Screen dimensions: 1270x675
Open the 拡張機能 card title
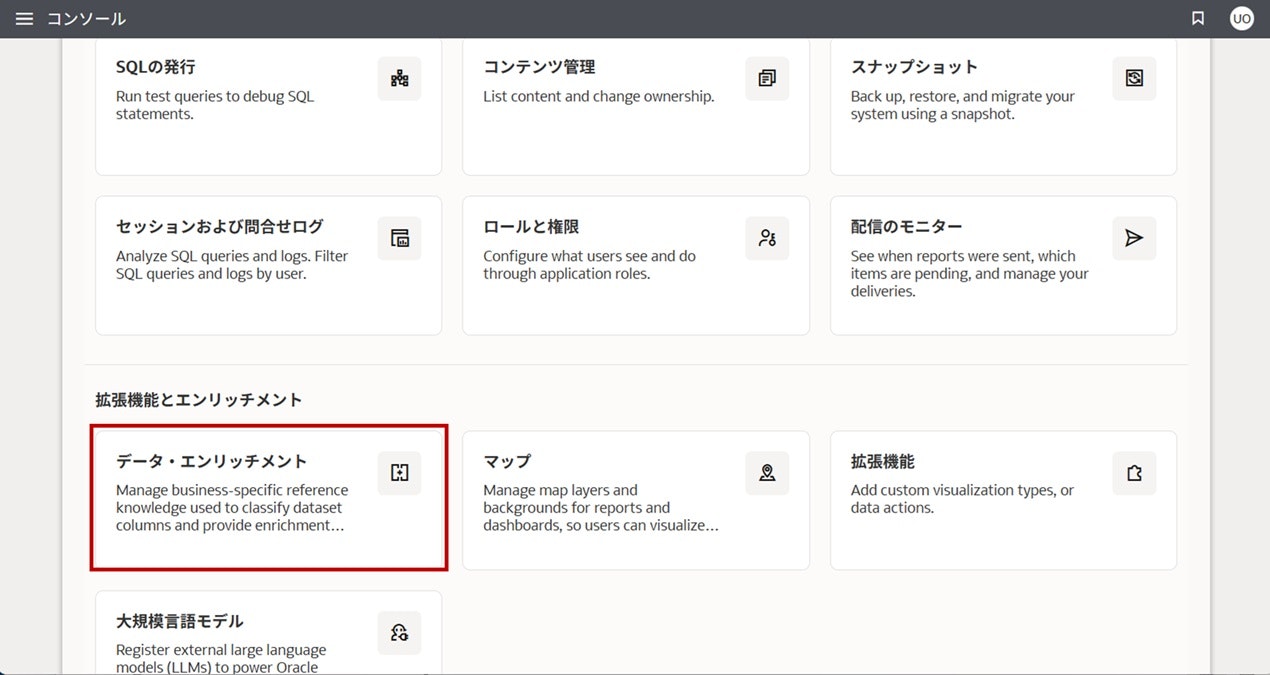(x=882, y=461)
